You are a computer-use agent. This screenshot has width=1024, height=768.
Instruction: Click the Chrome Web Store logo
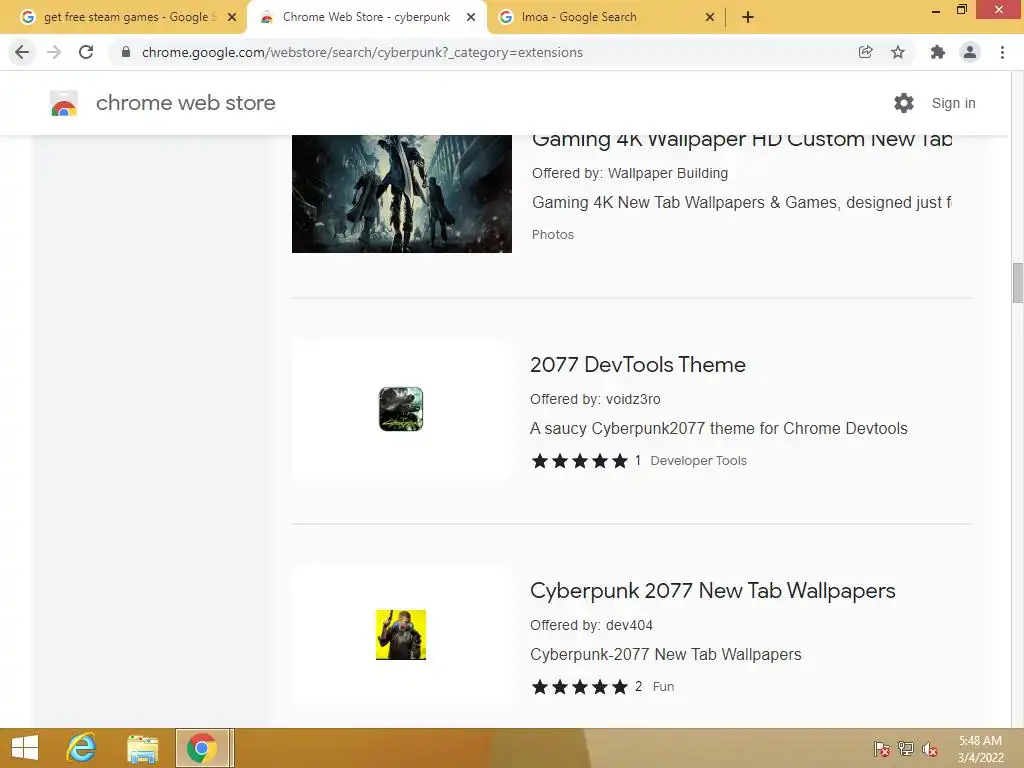pos(64,103)
